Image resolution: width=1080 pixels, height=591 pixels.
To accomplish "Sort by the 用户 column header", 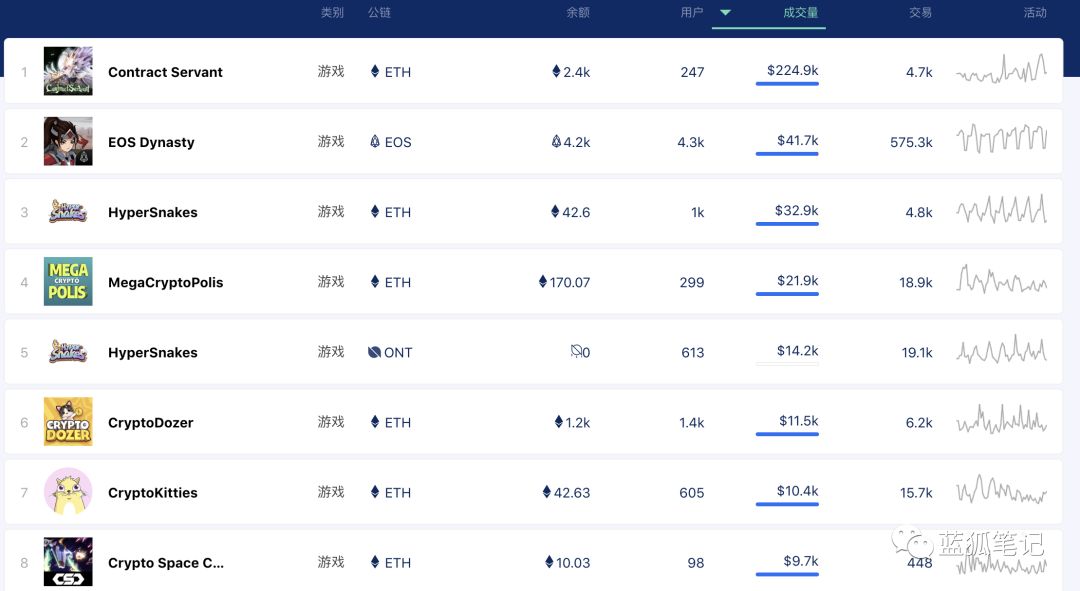I will (692, 13).
